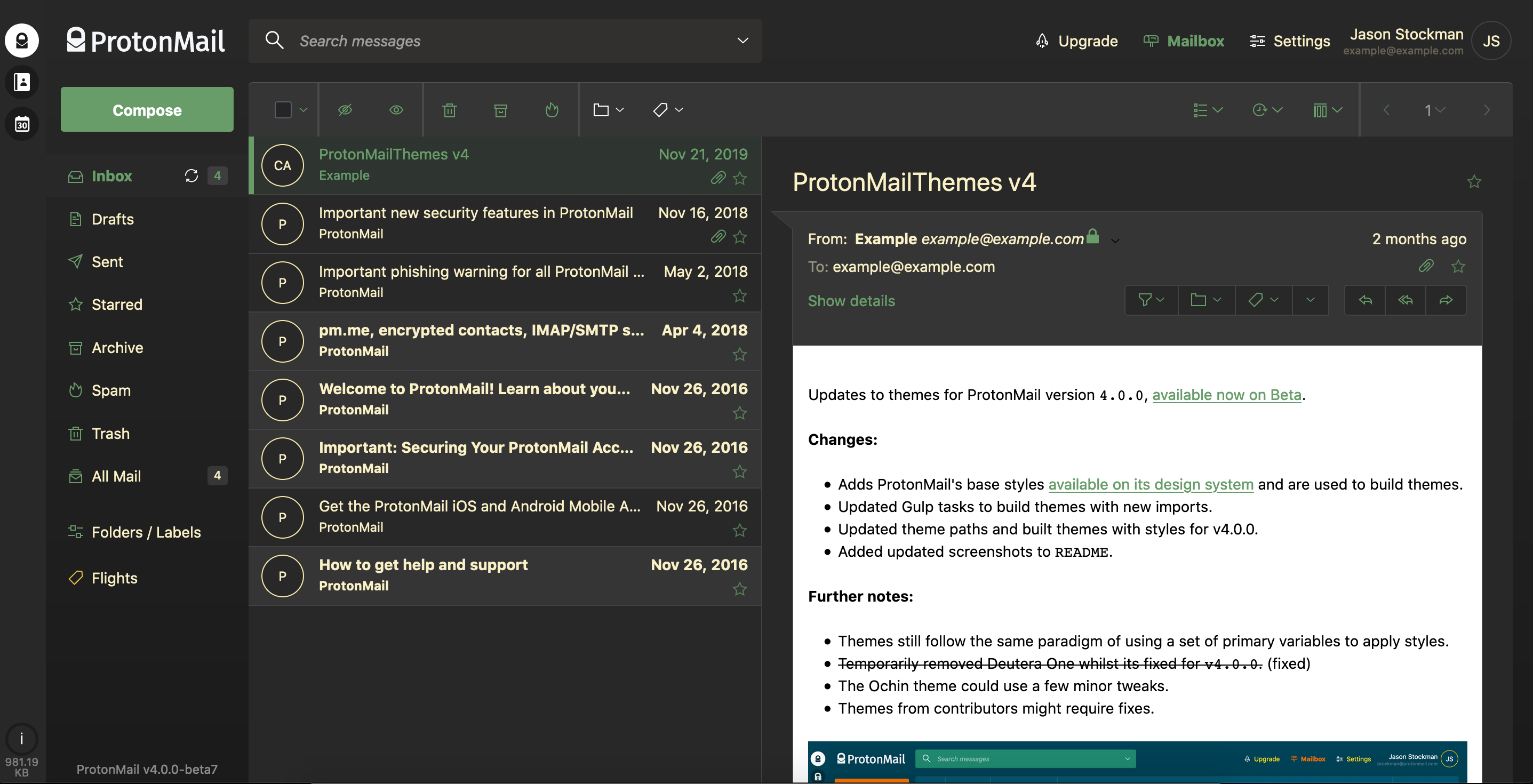Open list sort options dropdown
The image size is (1533, 784).
(1208, 110)
